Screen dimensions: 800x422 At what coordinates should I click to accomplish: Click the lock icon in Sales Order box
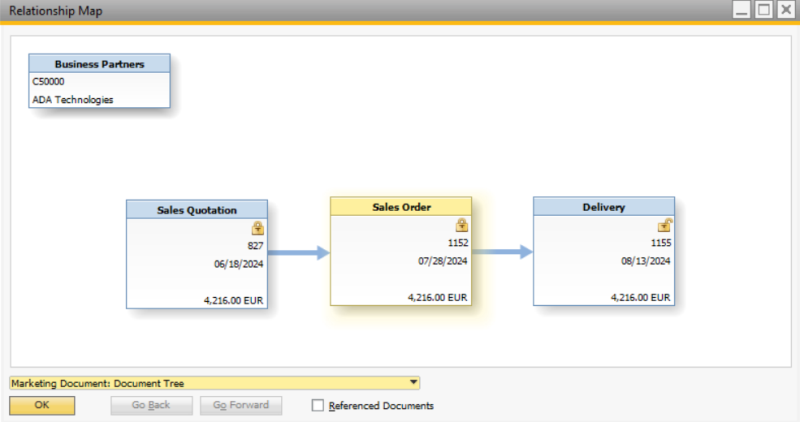pyautogui.click(x=462, y=225)
